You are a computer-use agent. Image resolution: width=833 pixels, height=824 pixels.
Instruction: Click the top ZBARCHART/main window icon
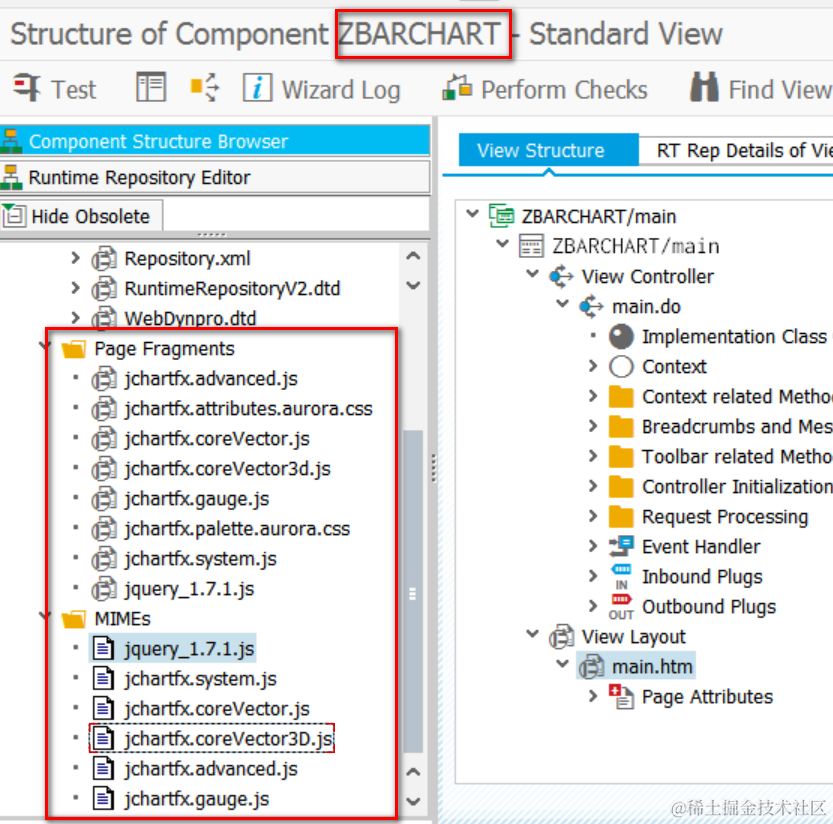click(x=502, y=216)
